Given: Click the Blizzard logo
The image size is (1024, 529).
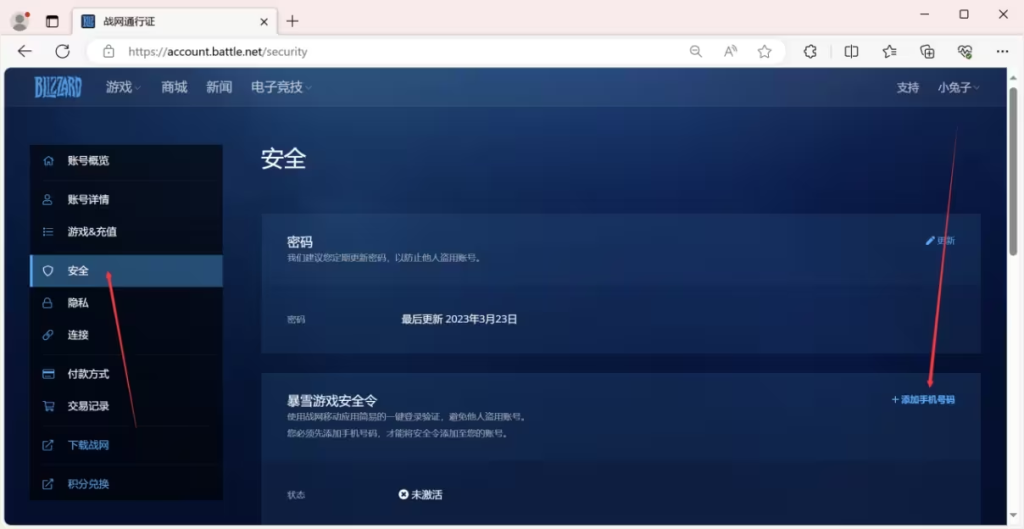Looking at the screenshot, I should pyautogui.click(x=58, y=87).
